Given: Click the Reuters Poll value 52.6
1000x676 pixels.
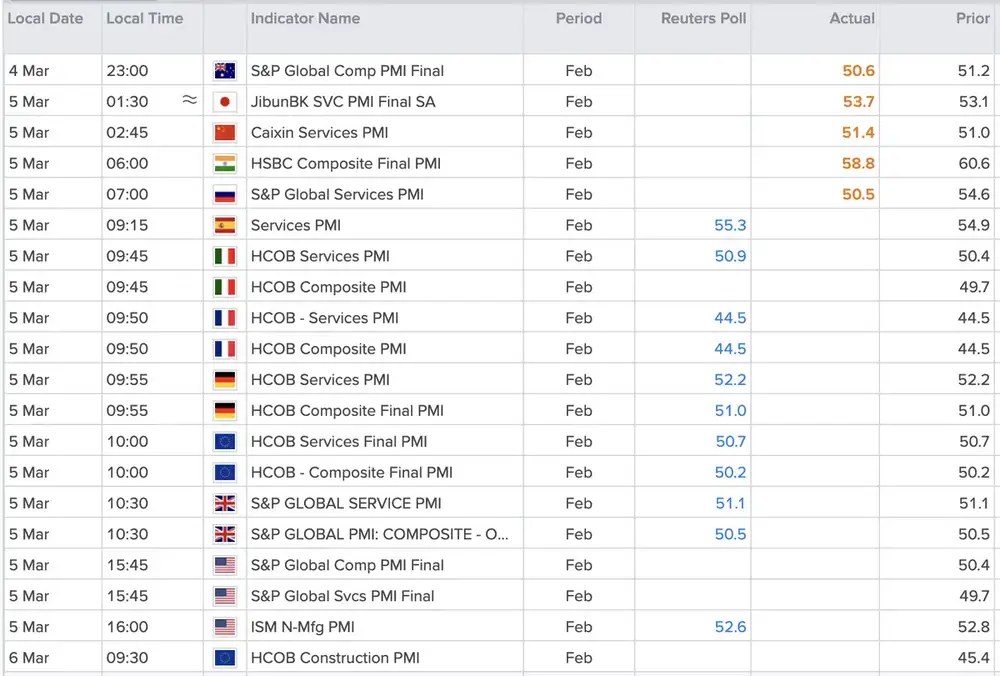Looking at the screenshot, I should coord(730,628).
